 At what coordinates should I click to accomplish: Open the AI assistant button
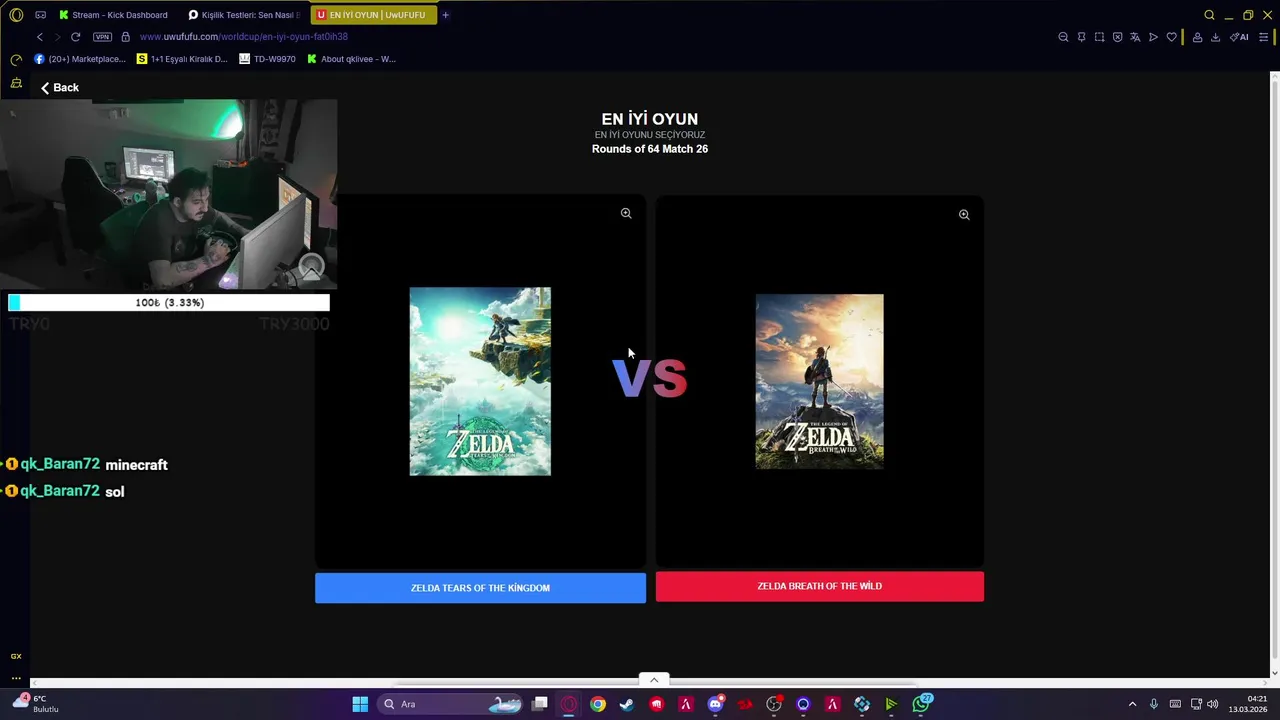(x=1239, y=37)
